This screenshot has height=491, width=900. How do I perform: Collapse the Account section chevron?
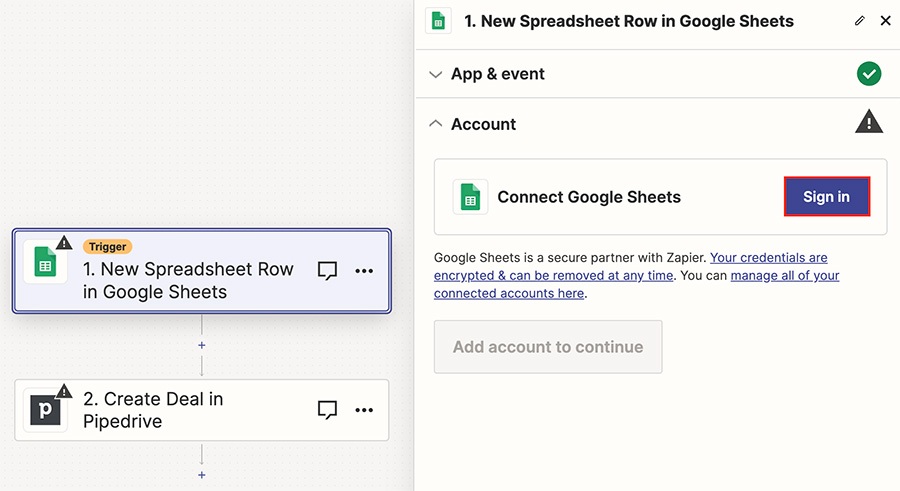[436, 123]
